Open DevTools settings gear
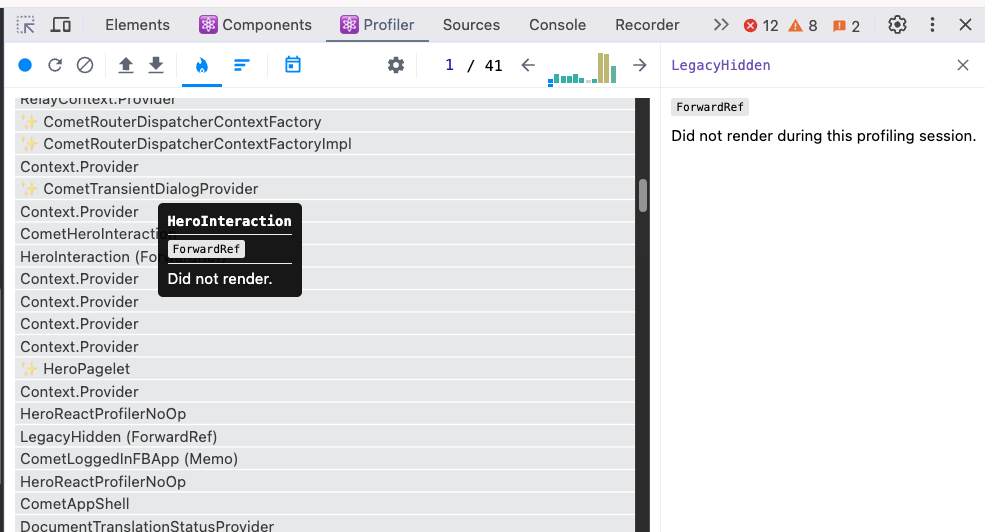The image size is (985, 532). [x=898, y=25]
